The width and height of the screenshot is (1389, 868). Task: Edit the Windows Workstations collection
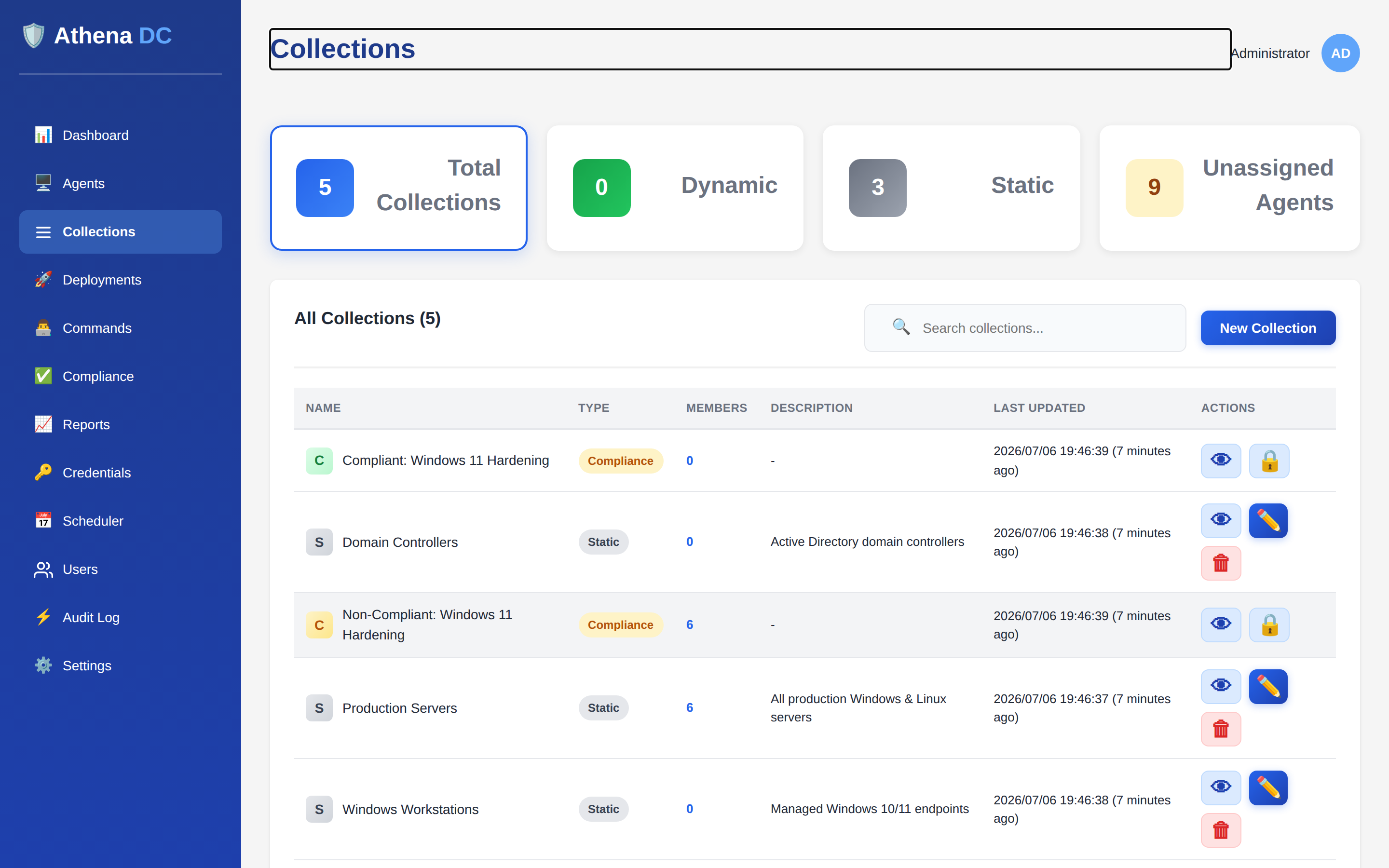[x=1268, y=787]
